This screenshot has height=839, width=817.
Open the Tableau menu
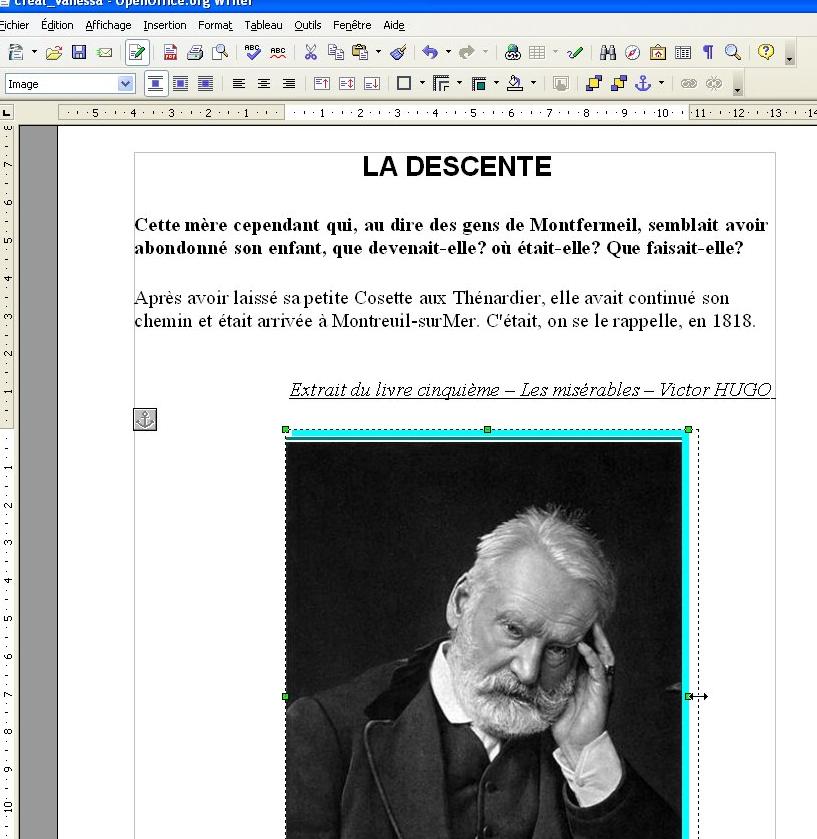[x=263, y=25]
